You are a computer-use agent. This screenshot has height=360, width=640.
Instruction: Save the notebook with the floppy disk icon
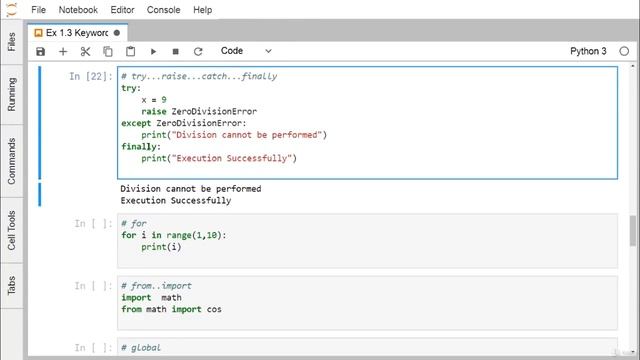coord(40,51)
